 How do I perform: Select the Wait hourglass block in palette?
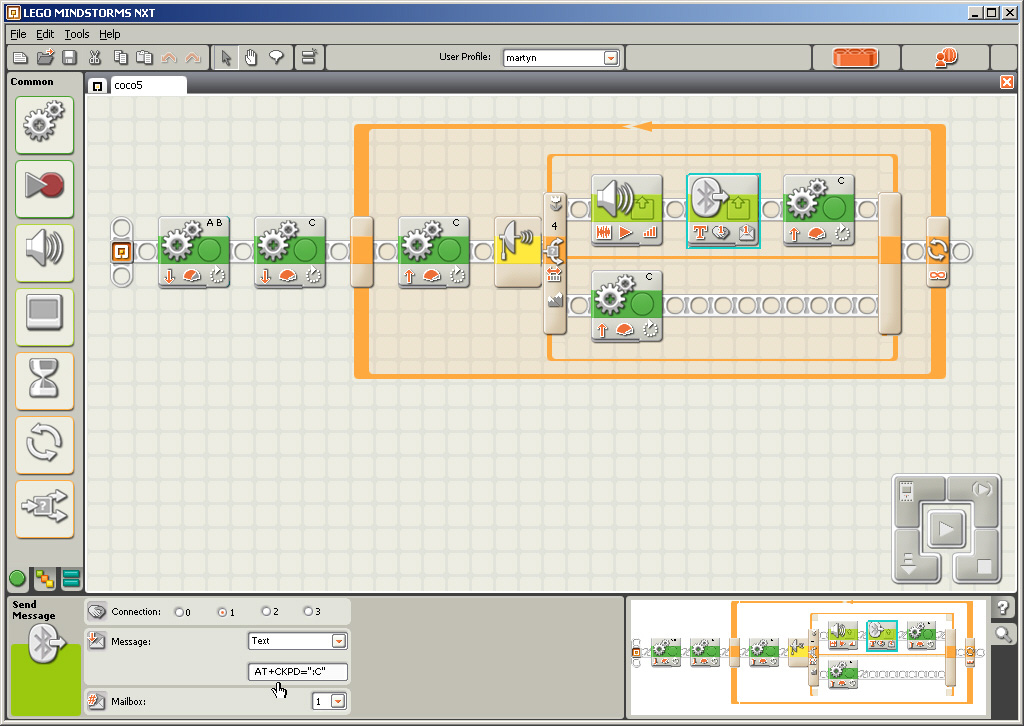pyautogui.click(x=44, y=381)
